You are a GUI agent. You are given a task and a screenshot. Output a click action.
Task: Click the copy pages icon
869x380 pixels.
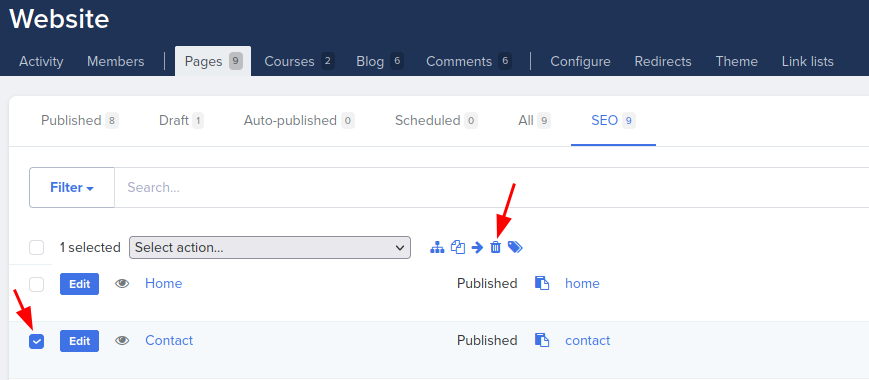[x=458, y=248]
